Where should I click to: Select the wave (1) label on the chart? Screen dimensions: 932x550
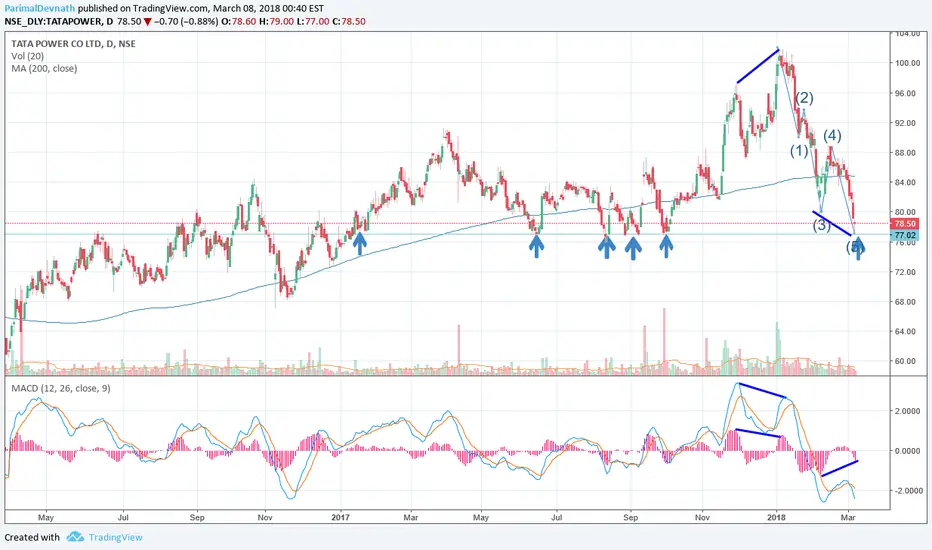(x=799, y=151)
